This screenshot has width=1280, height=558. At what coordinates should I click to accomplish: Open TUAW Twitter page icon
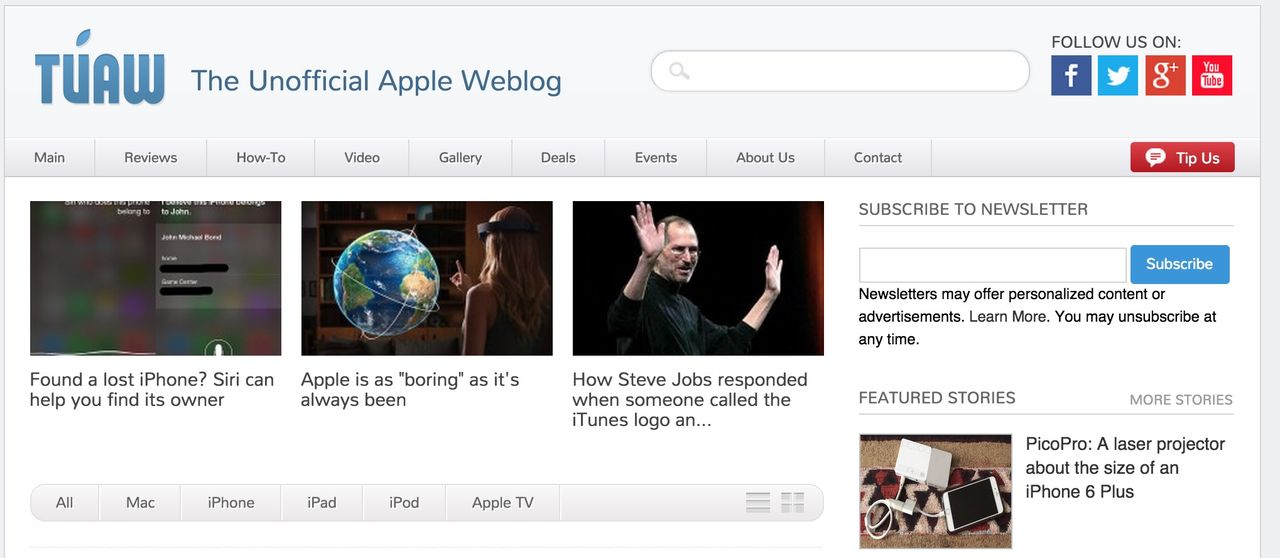[x=1118, y=76]
